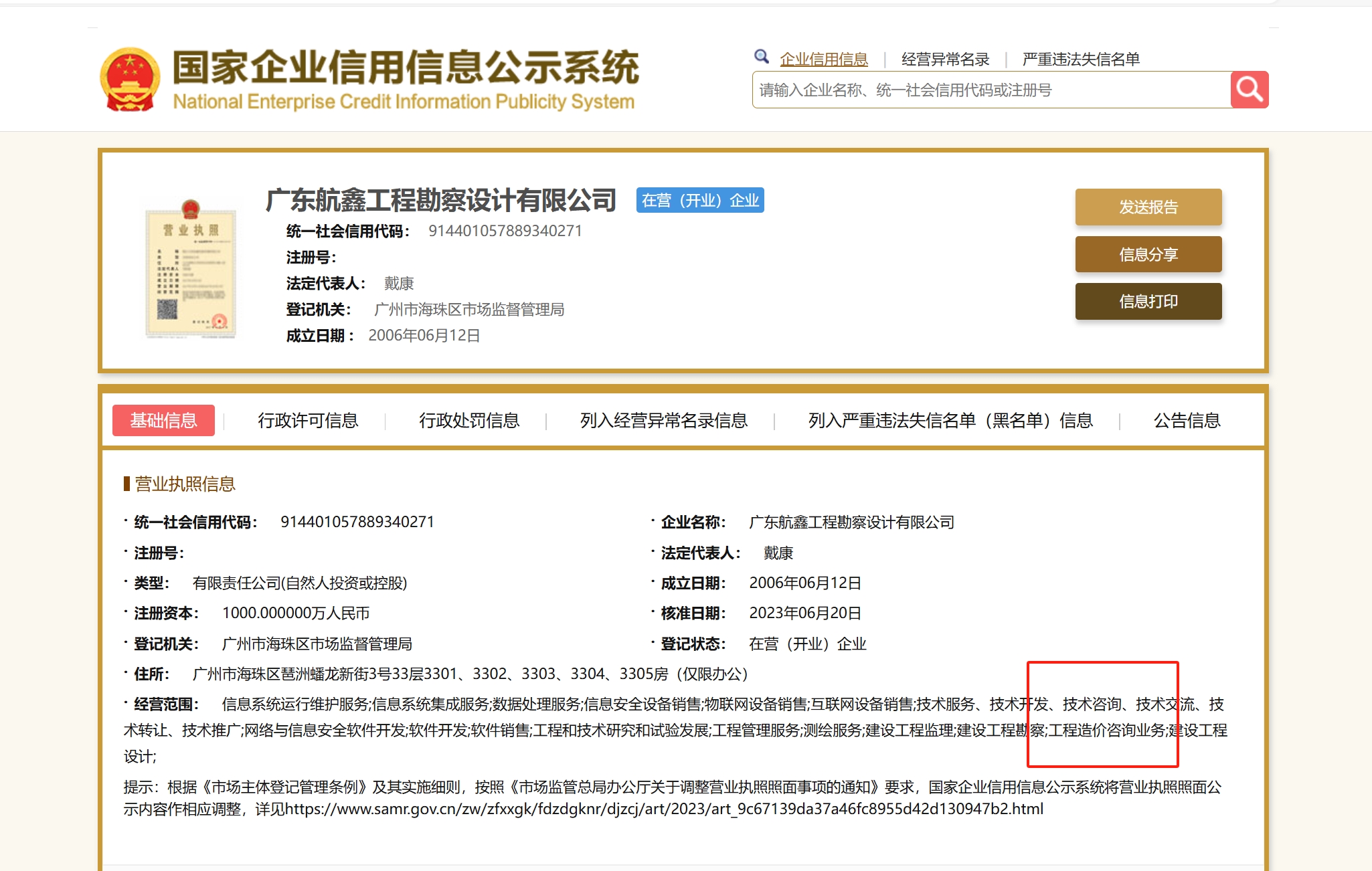The image size is (1372, 871).
Task: Select the 基础信息 tab
Action: pyautogui.click(x=163, y=421)
